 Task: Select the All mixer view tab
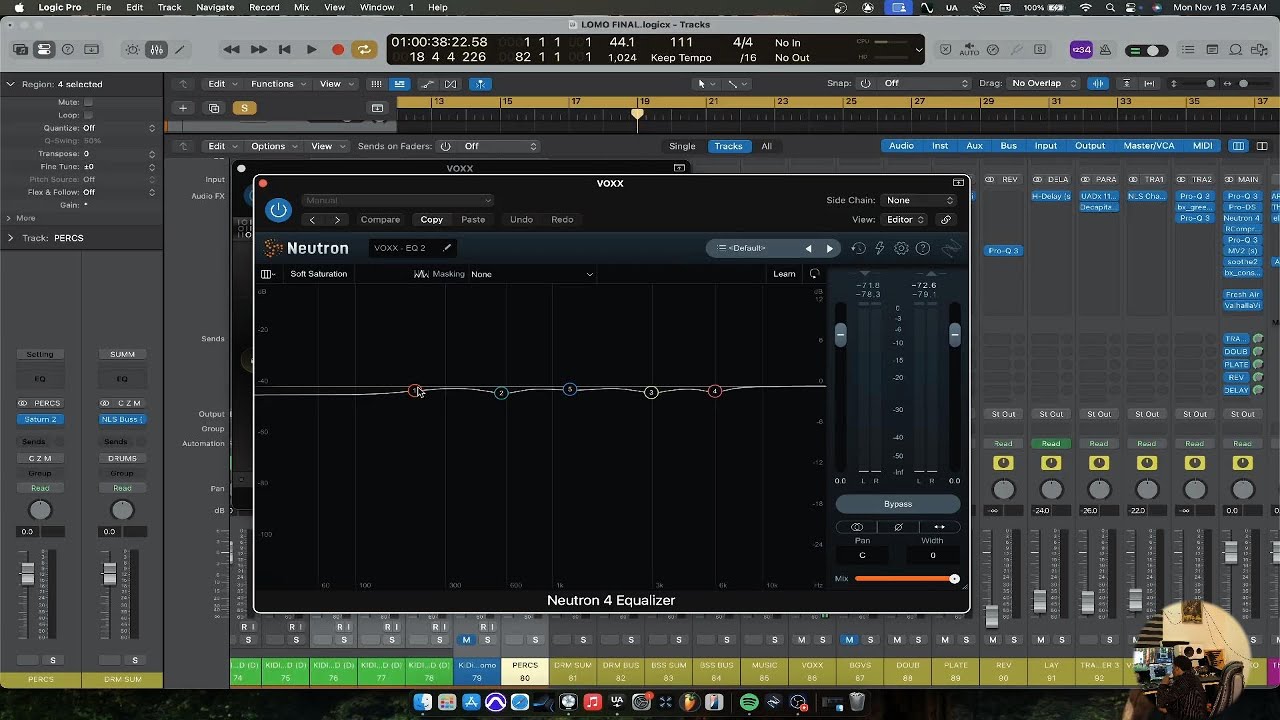click(766, 146)
